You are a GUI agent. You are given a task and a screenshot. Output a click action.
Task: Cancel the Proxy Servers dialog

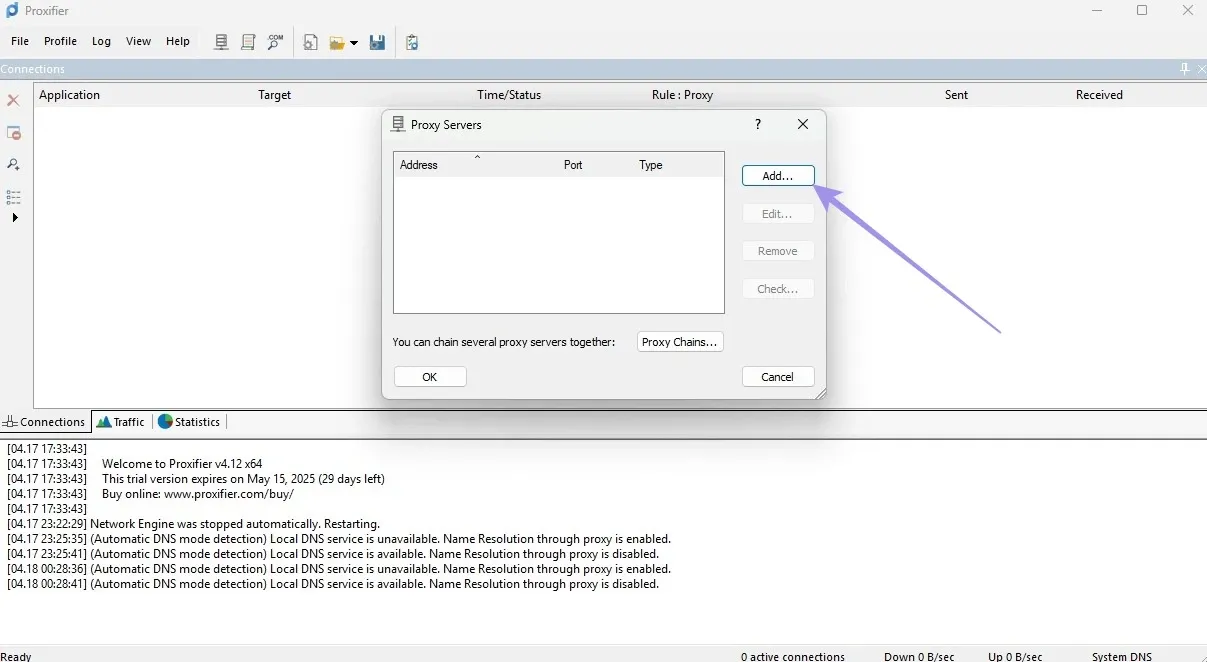(x=778, y=377)
